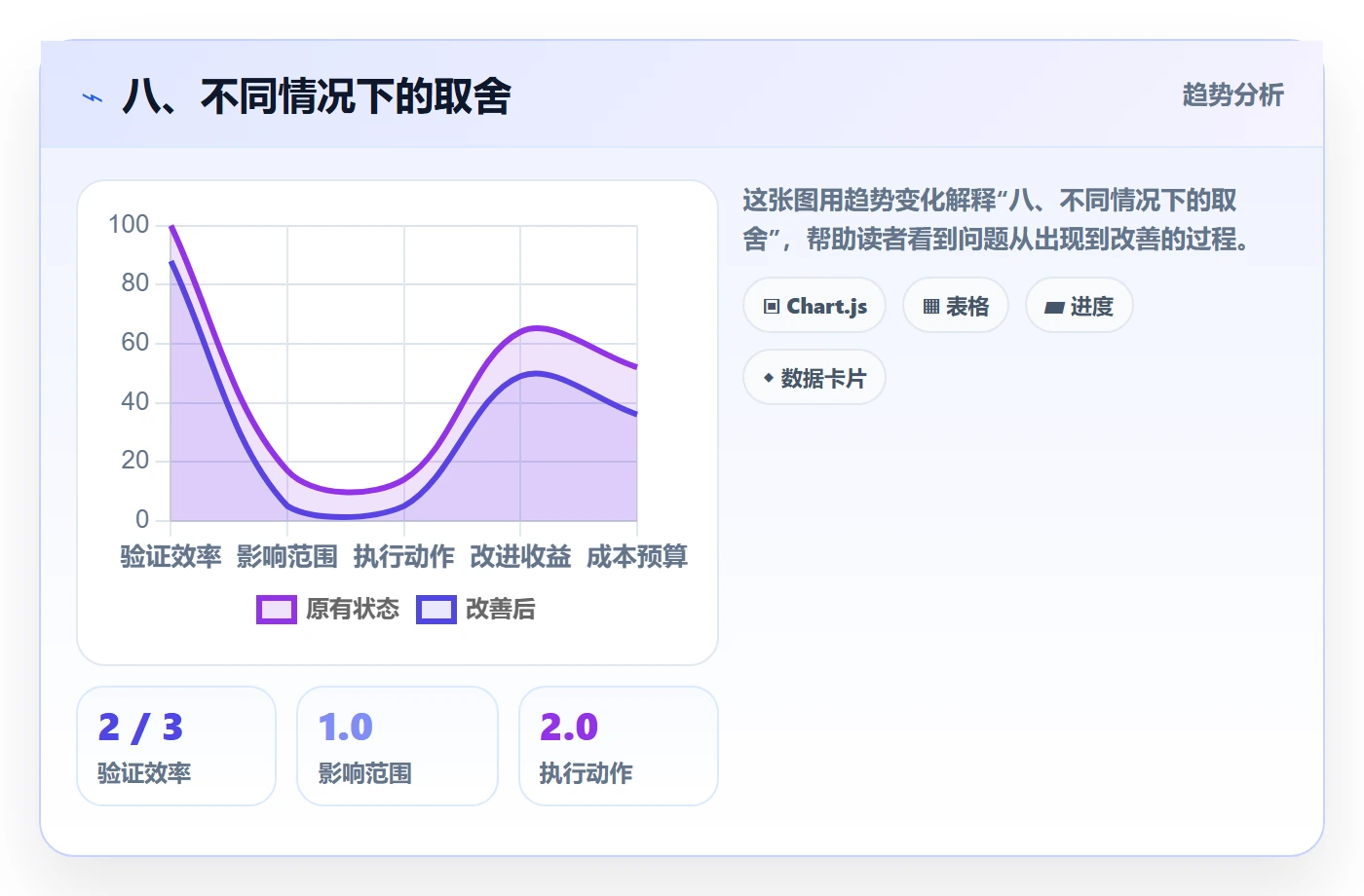Viewport: 1364px width, 896px height.
Task: Click the 60 y-axis value
Action: [x=135, y=342]
